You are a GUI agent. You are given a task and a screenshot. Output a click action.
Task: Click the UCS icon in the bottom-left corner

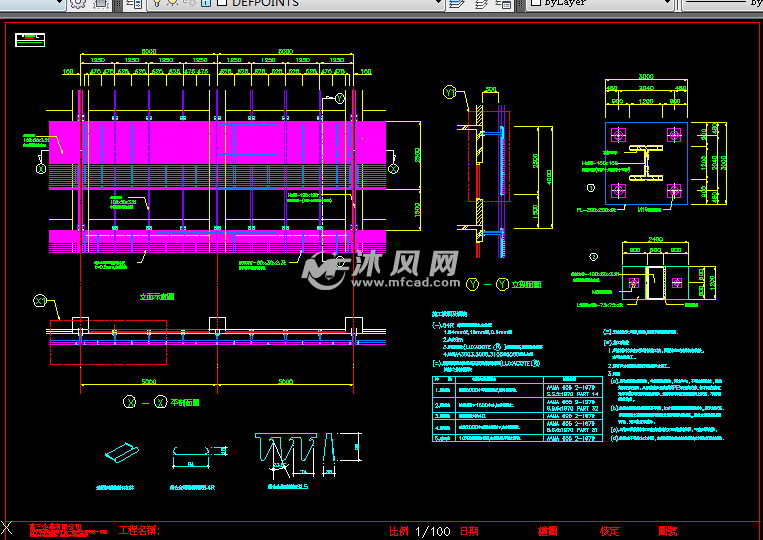tap(8, 528)
